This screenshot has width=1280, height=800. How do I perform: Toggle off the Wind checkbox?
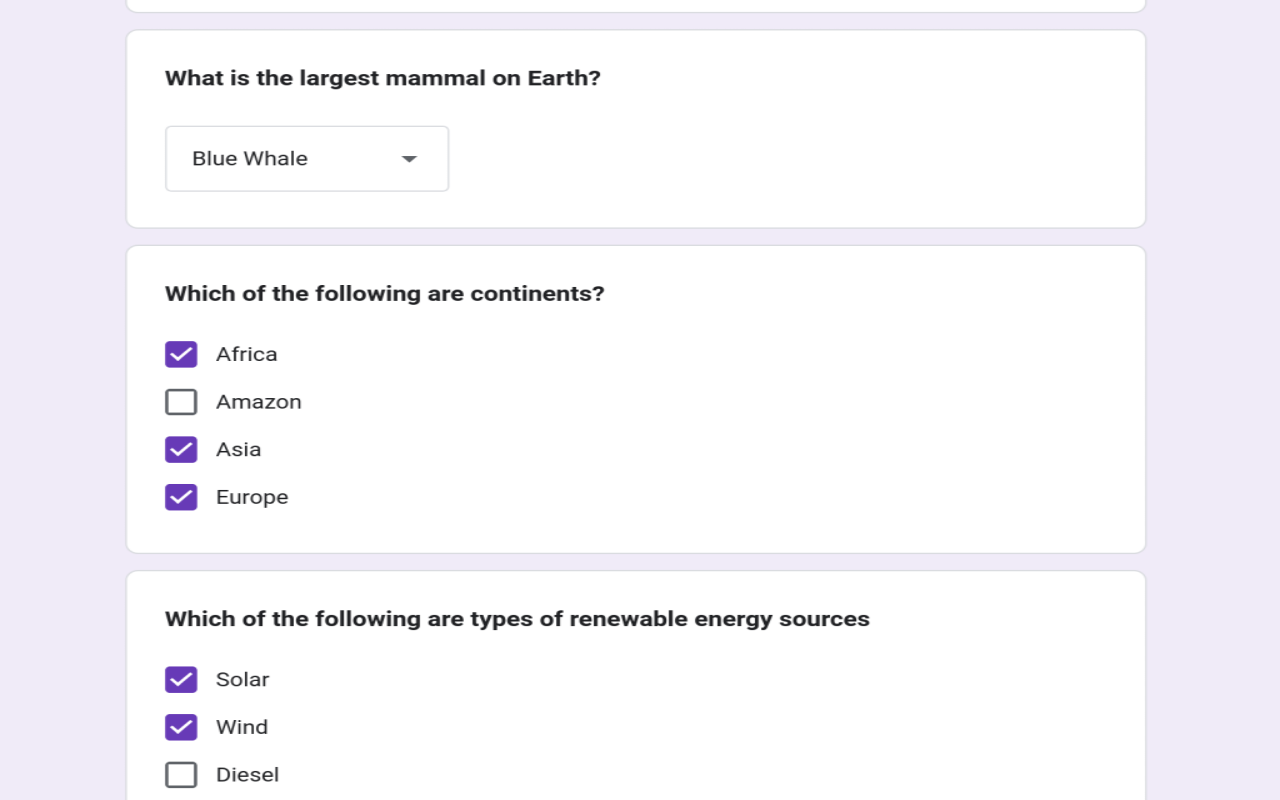tap(181, 727)
